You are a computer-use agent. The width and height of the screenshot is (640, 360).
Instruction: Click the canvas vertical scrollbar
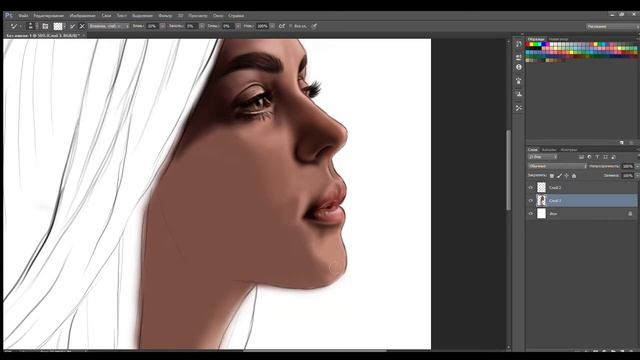[x=509, y=170]
